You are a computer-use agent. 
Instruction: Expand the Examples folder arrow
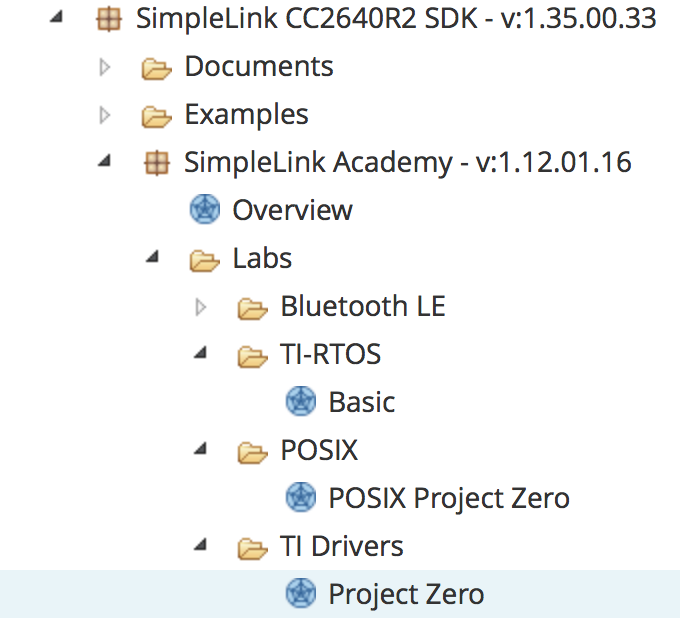pyautogui.click(x=105, y=115)
